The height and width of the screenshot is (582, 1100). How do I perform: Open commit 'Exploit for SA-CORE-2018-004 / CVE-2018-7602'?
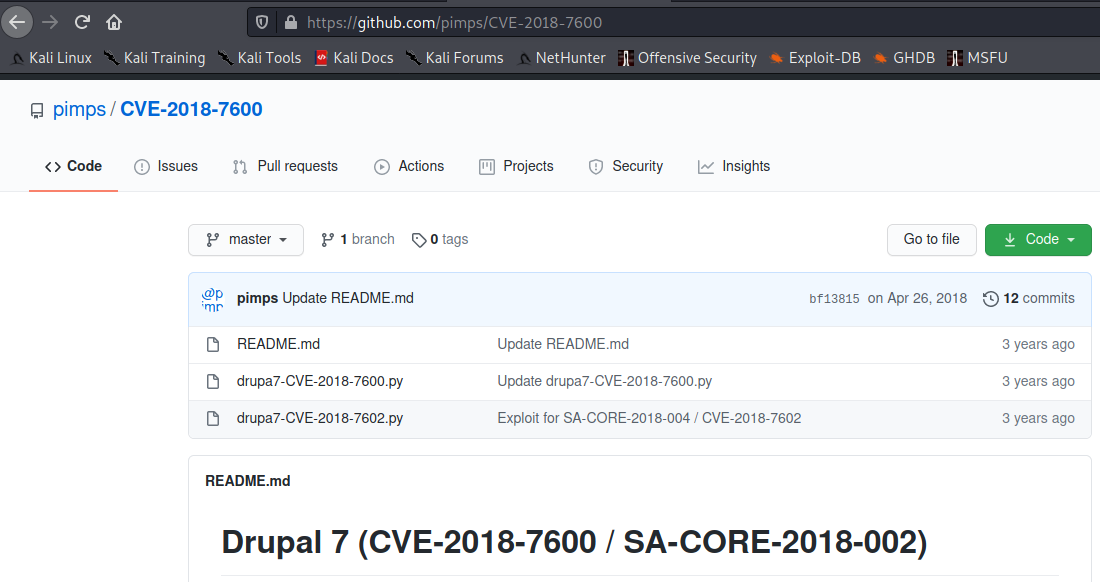(649, 419)
